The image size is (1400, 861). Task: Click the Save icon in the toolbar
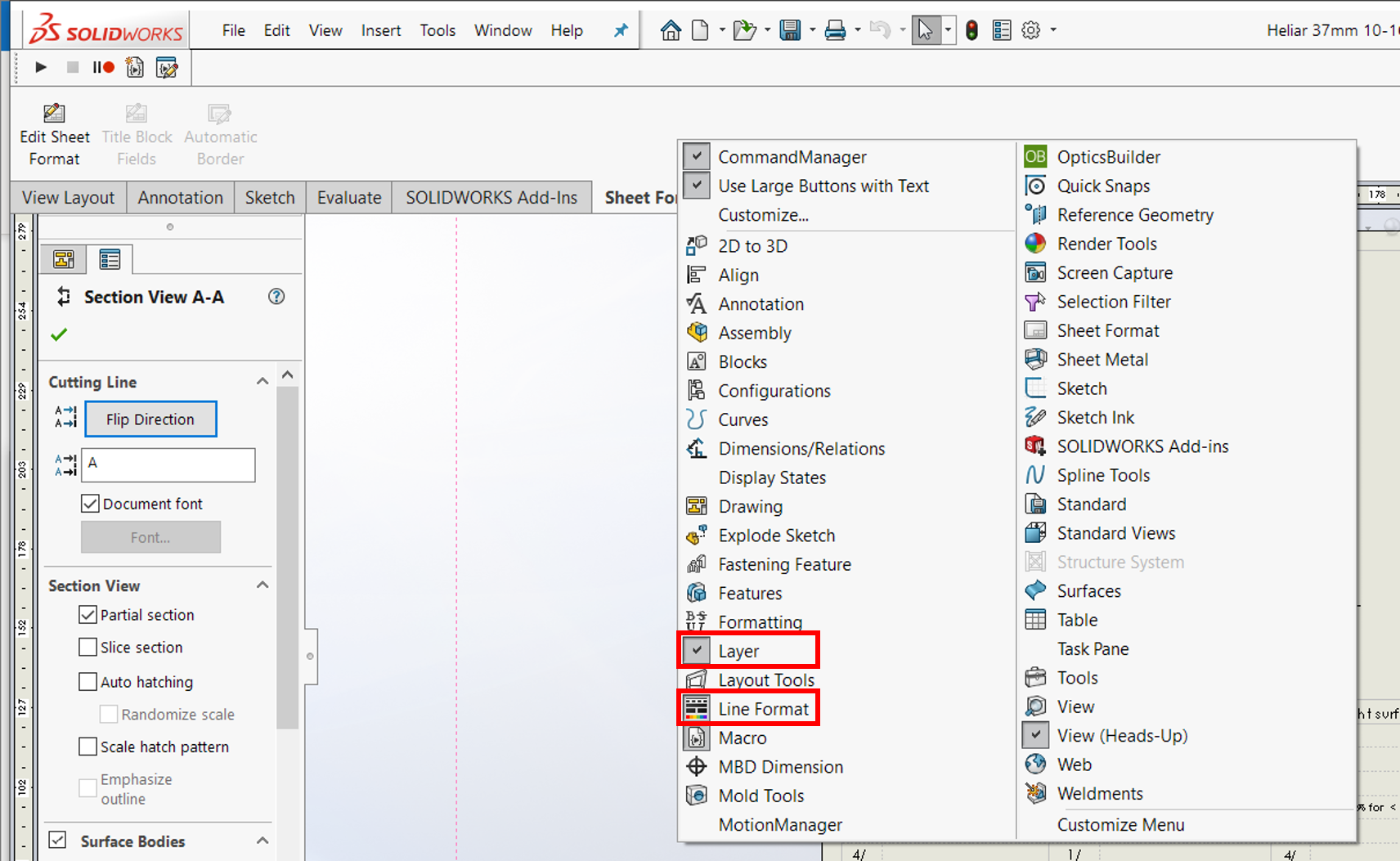click(x=789, y=29)
